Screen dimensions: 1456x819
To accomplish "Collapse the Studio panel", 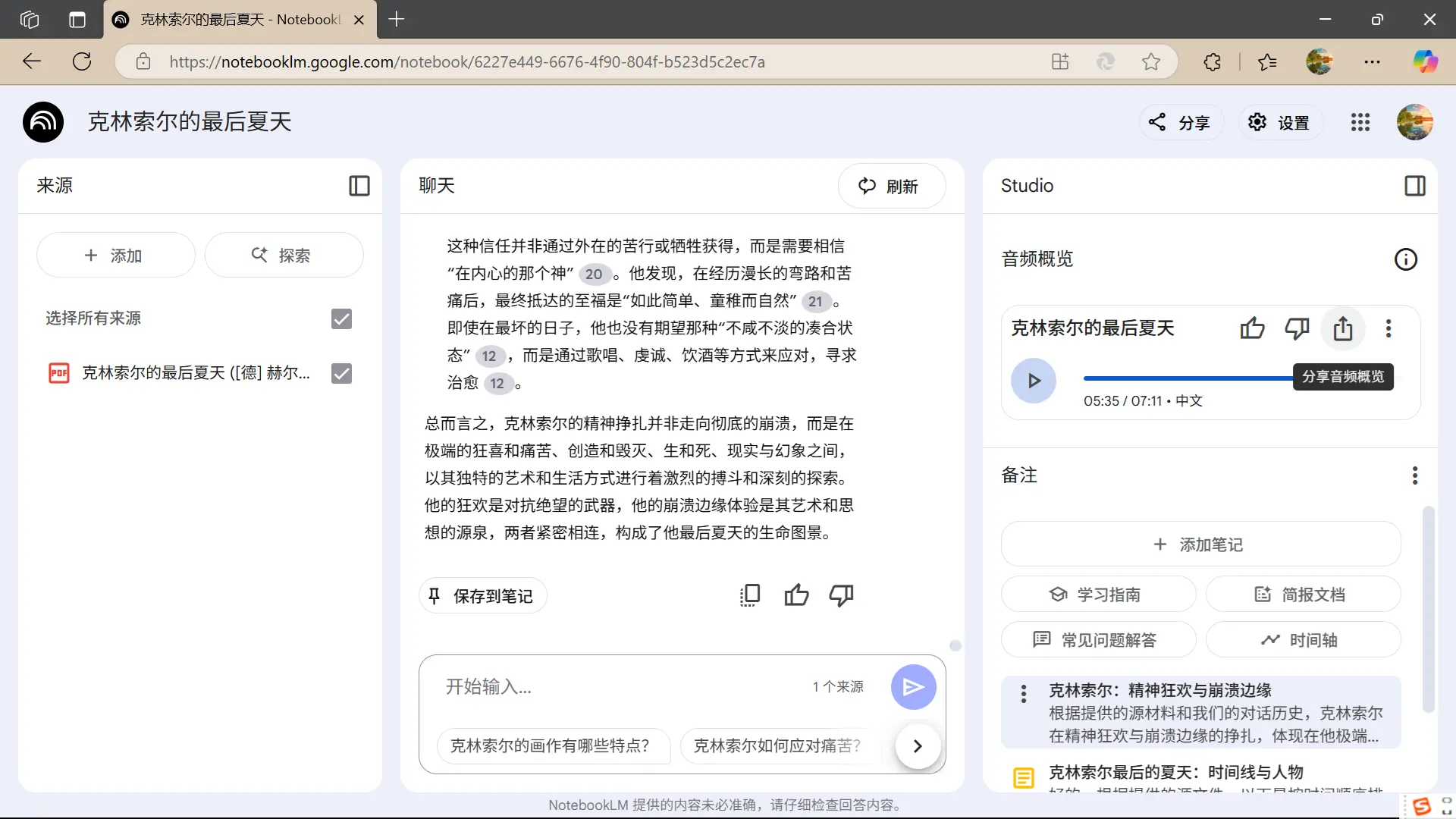I will 1415,186.
